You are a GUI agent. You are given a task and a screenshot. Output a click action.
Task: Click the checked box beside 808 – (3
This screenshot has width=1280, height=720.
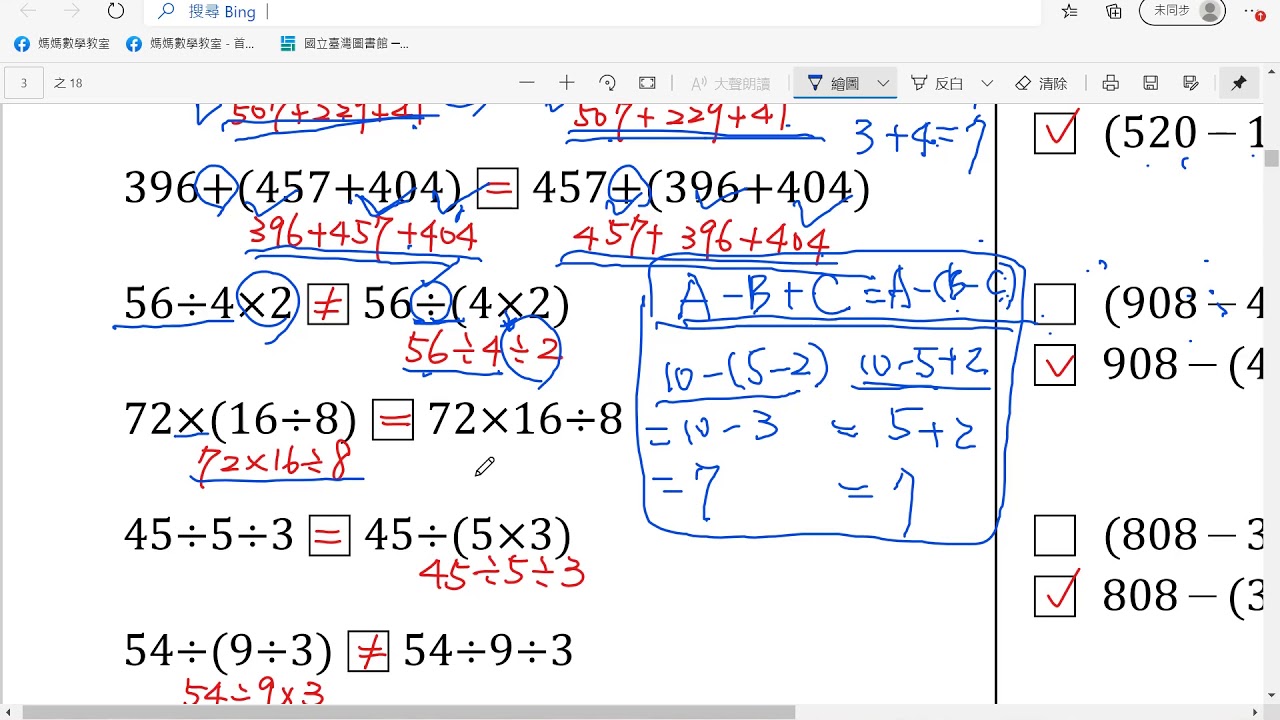click(1055, 596)
